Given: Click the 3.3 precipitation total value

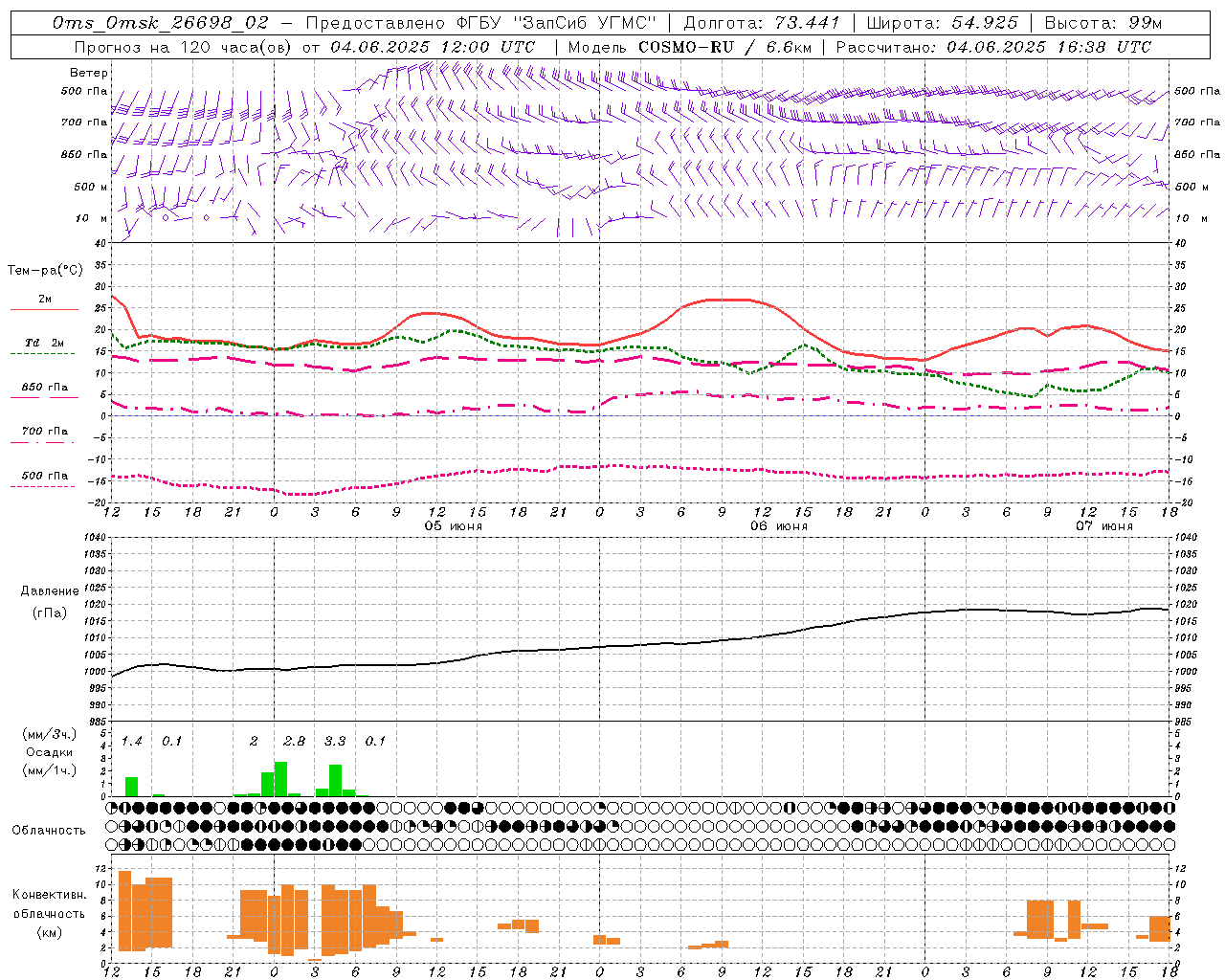Looking at the screenshot, I should tap(335, 742).
